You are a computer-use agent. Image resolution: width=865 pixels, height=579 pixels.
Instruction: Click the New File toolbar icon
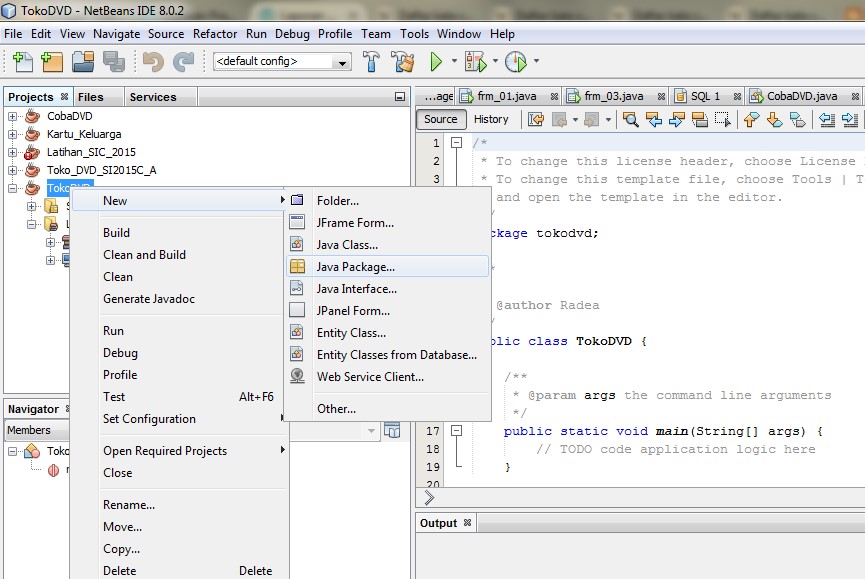click(22, 62)
